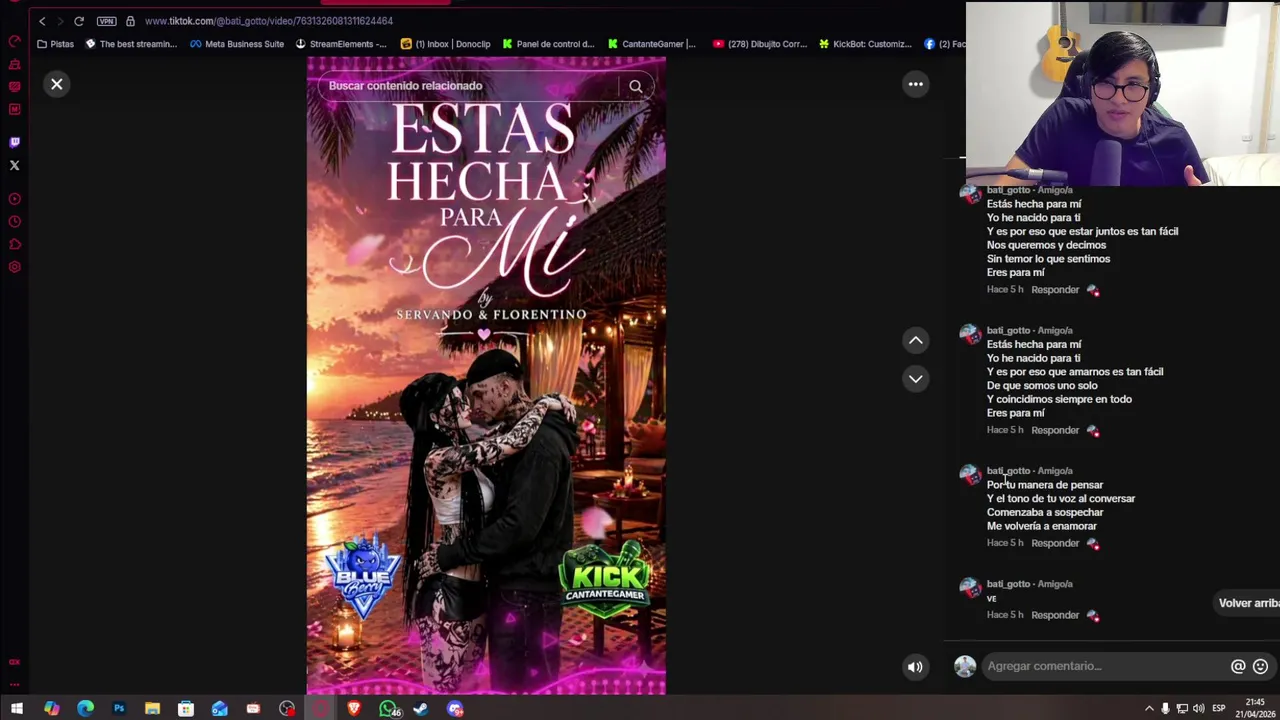Screen dimensions: 1280x720
Task: Open Microsoft Edge from the taskbar
Action: (x=85, y=709)
